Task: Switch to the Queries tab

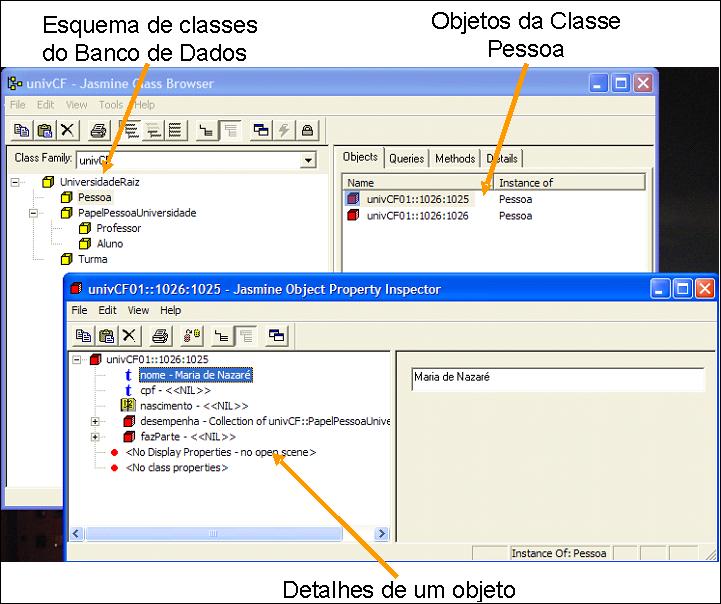Action: point(407,158)
